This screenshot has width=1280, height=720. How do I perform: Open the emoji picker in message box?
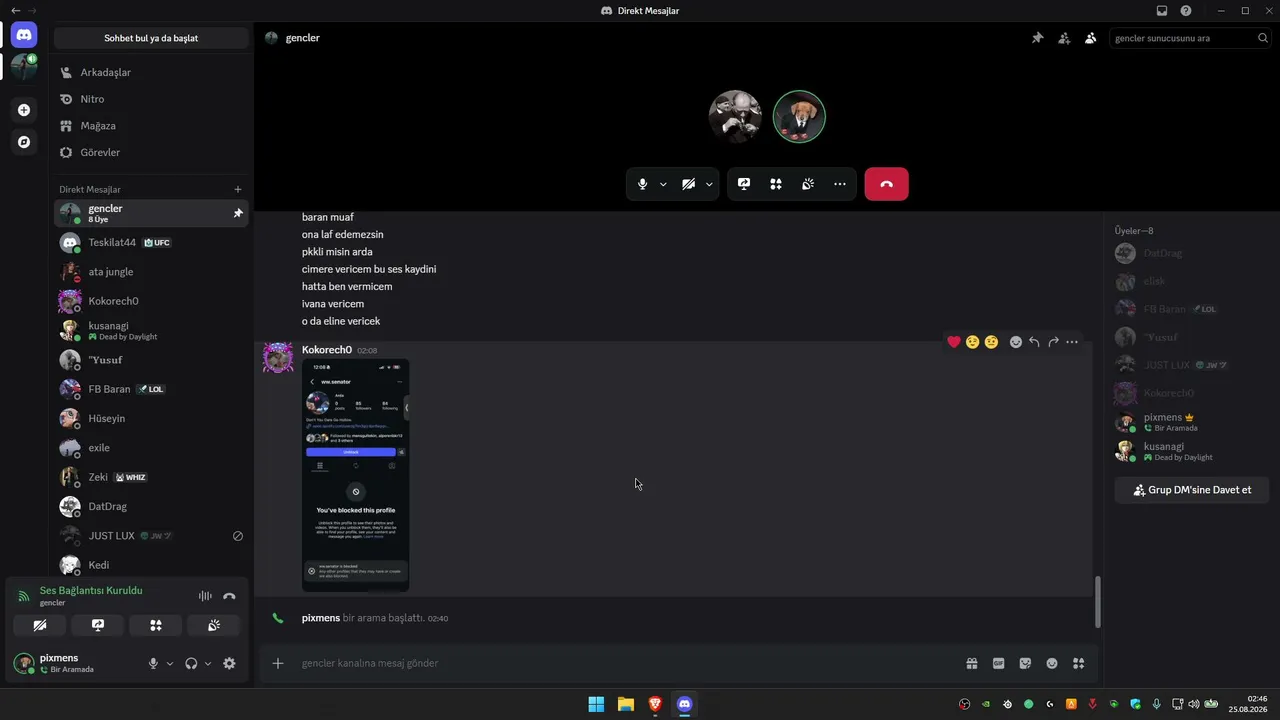click(1052, 663)
